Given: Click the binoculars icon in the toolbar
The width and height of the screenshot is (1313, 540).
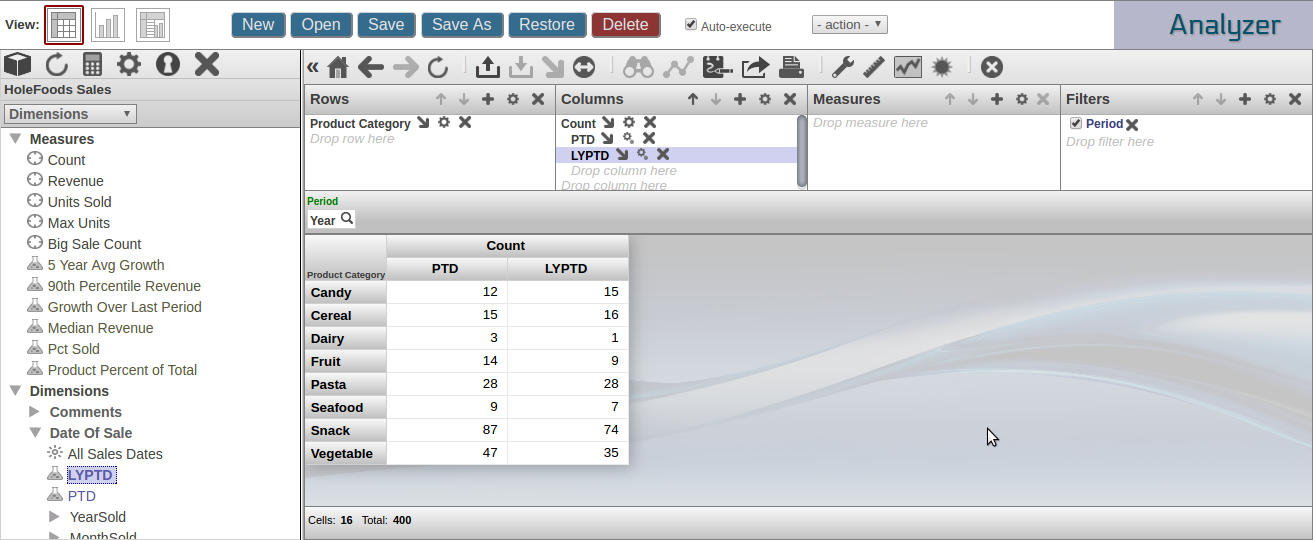Looking at the screenshot, I should pyautogui.click(x=638, y=67).
